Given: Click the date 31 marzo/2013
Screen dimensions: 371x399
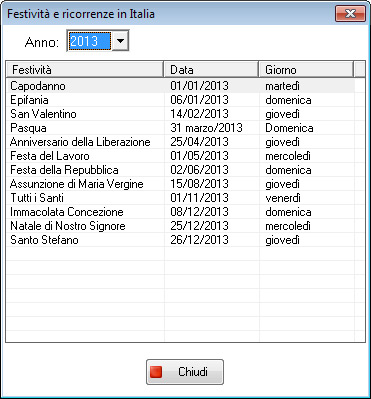Looking at the screenshot, I should [206, 128].
